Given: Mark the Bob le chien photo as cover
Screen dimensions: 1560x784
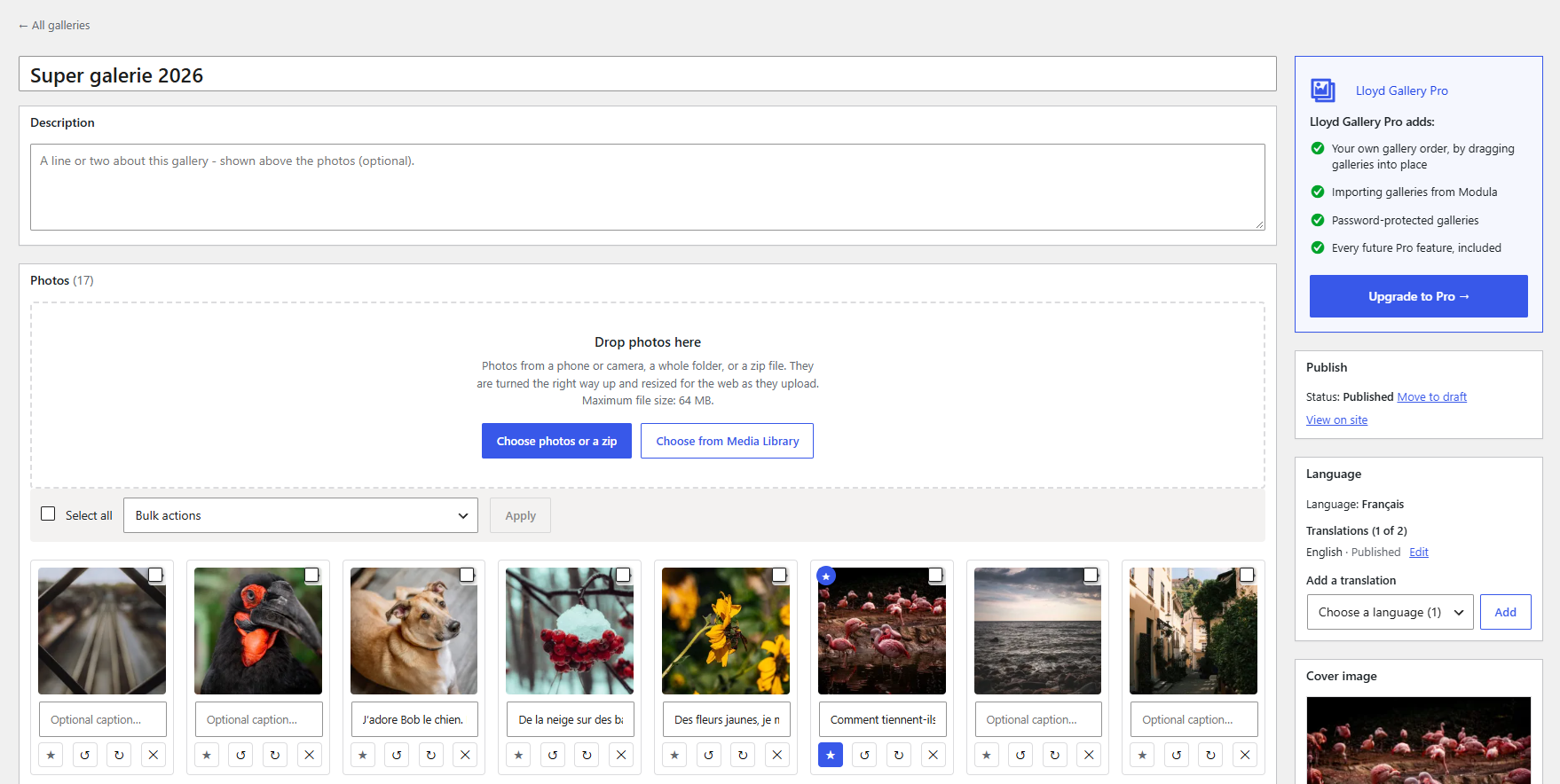Looking at the screenshot, I should tap(363, 755).
